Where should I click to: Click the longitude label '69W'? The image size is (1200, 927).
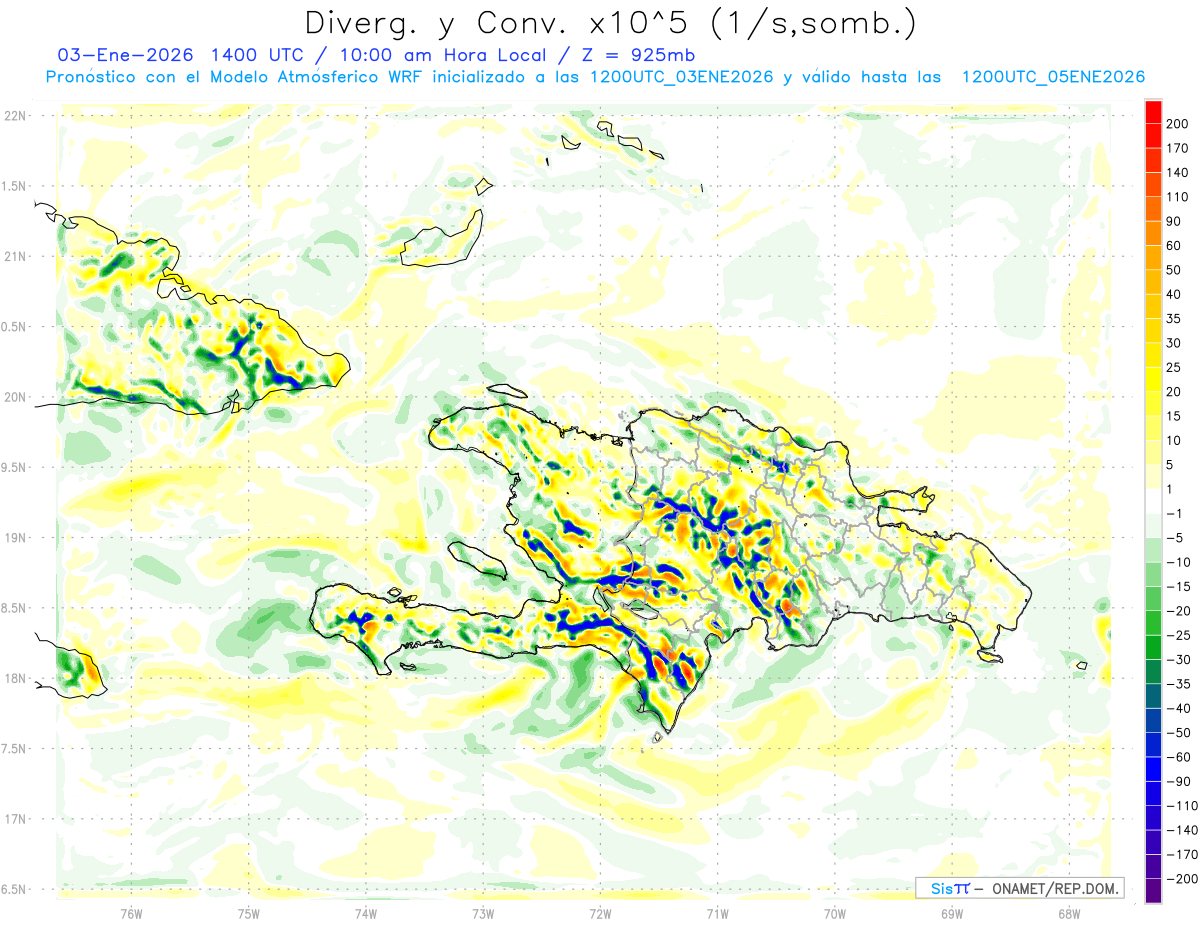952,914
